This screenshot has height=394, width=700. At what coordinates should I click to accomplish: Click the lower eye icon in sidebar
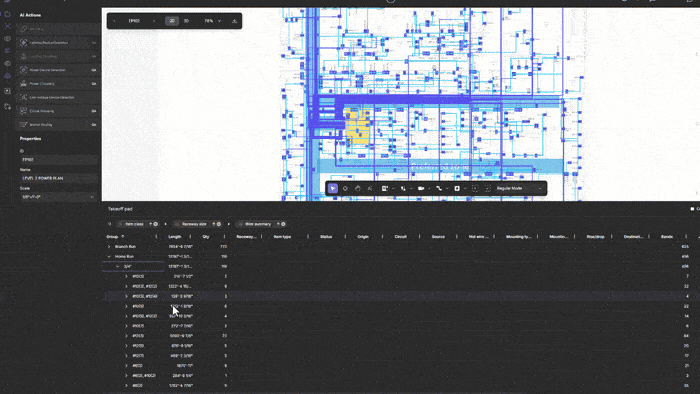[x=8, y=63]
